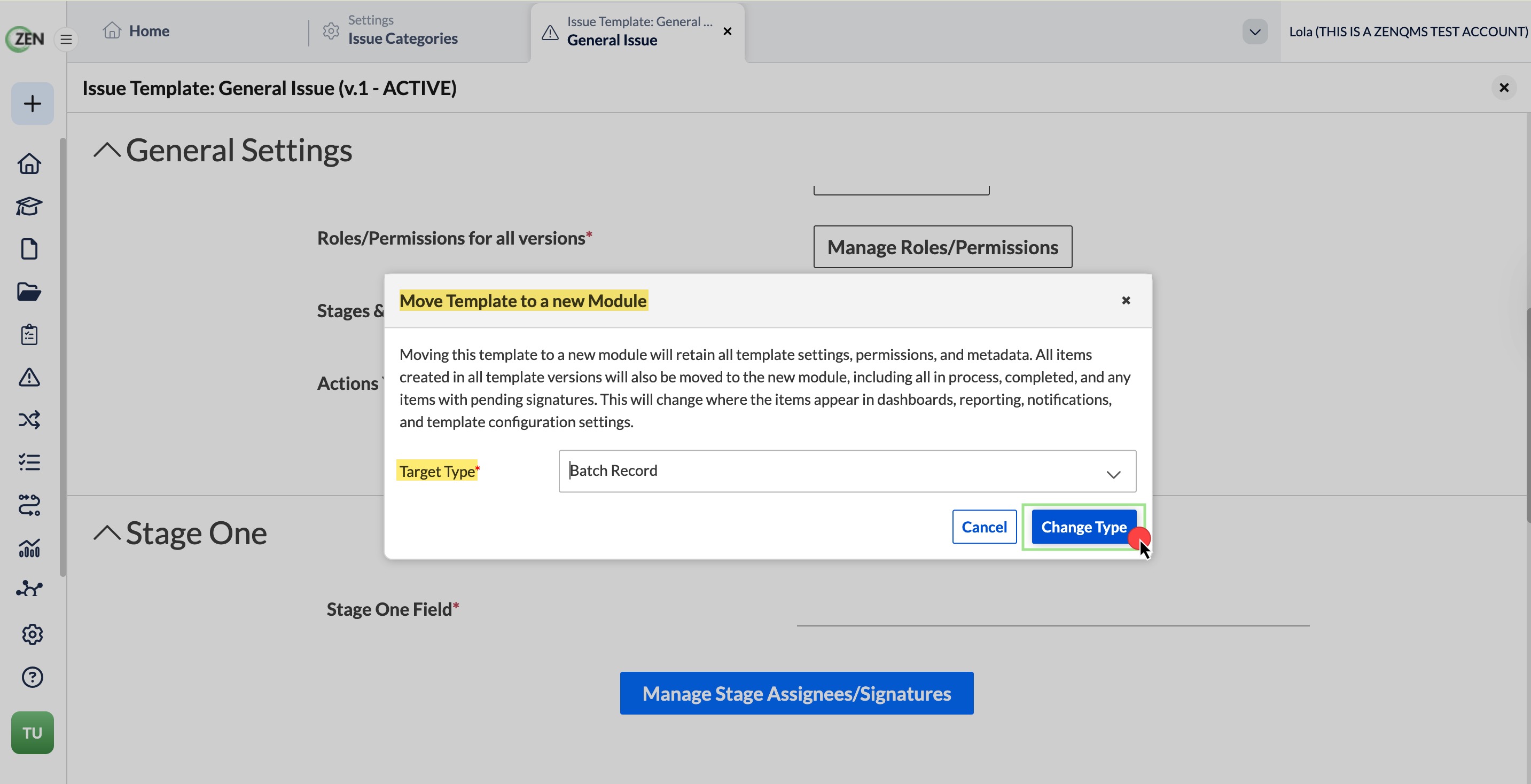Click the Issue Template page title

[x=269, y=88]
